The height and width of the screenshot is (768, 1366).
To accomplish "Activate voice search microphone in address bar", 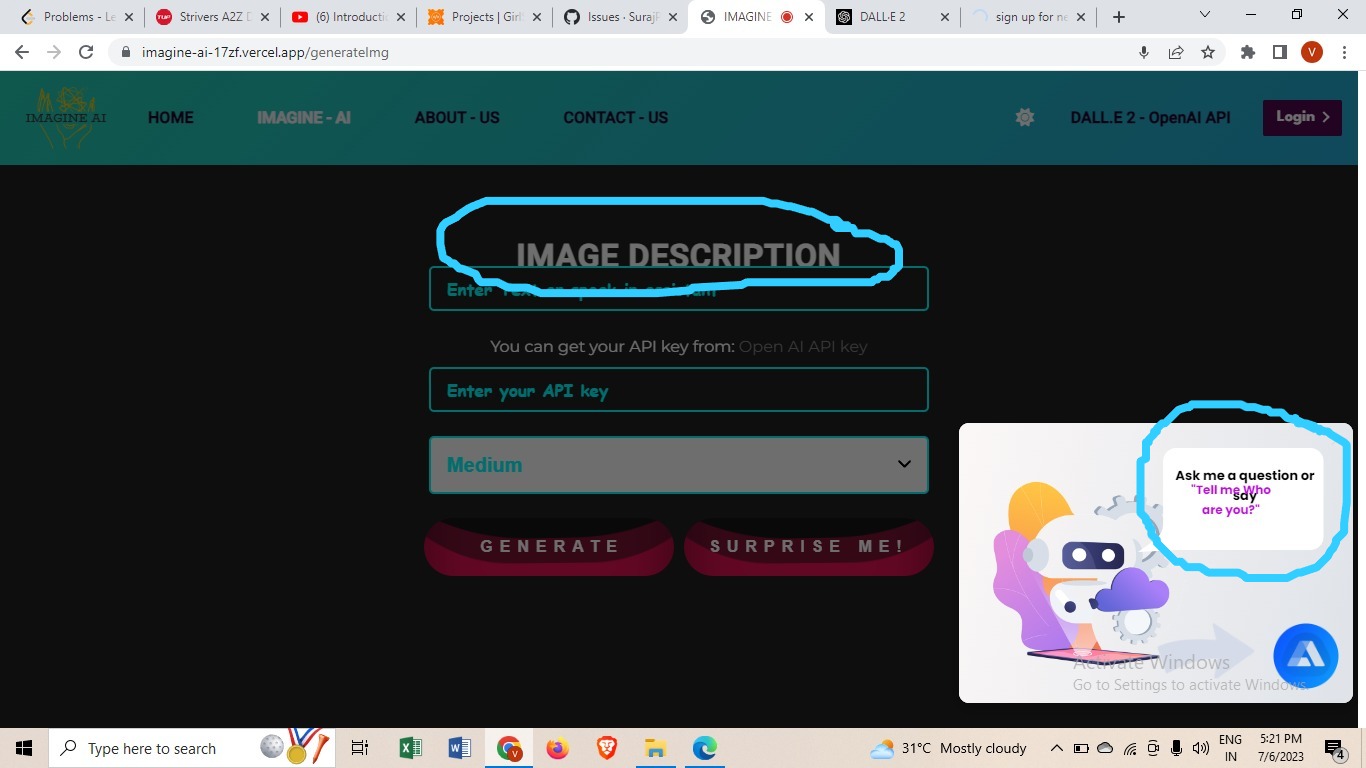I will (1143, 52).
